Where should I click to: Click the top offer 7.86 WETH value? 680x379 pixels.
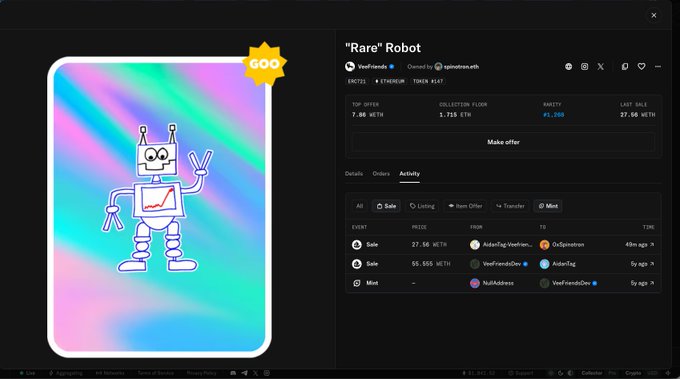[367, 115]
